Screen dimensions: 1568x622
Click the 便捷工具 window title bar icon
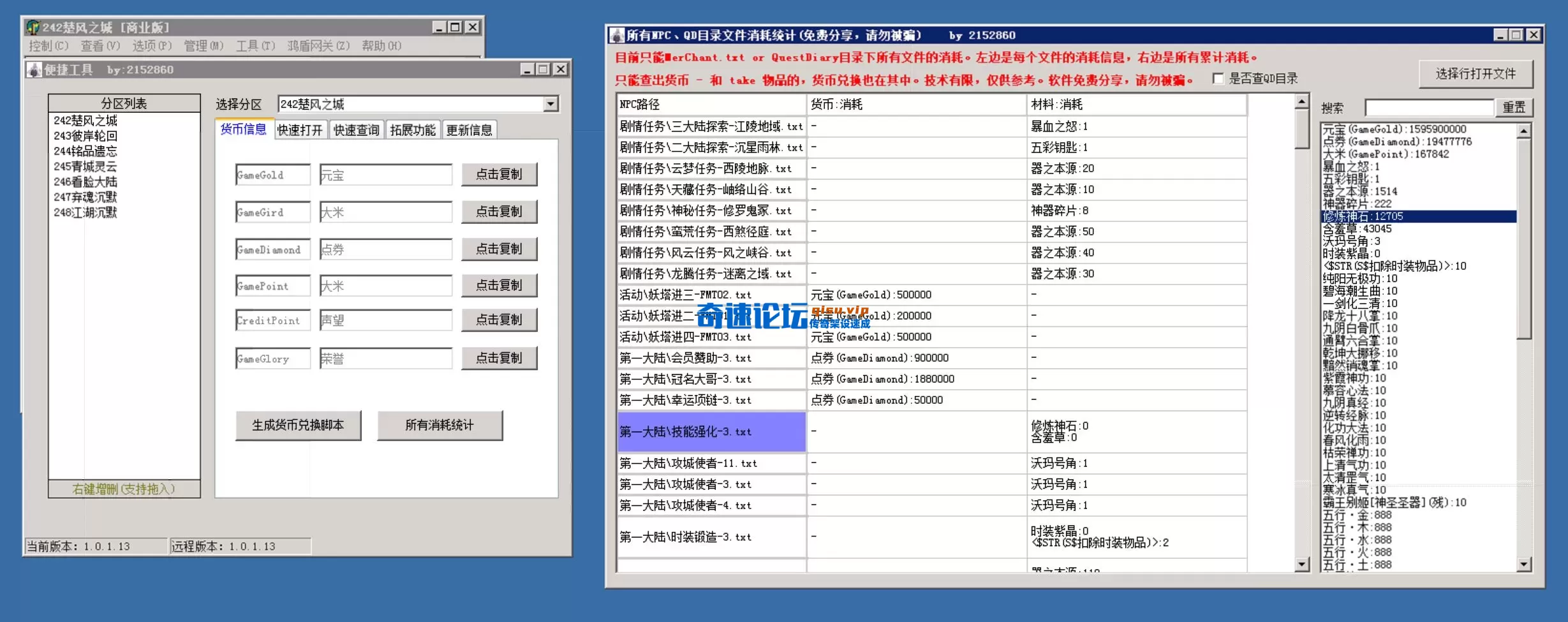click(33, 70)
